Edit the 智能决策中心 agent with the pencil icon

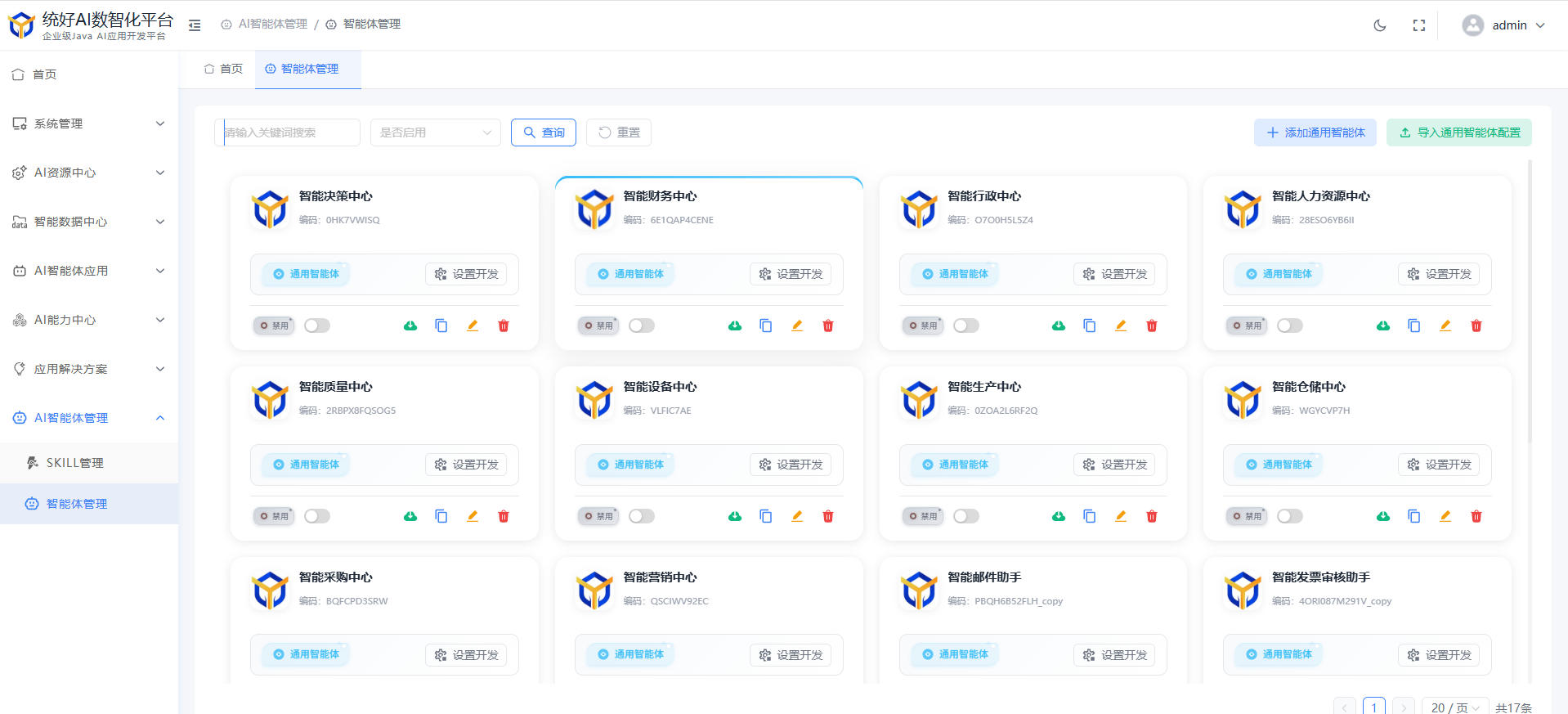(x=473, y=326)
